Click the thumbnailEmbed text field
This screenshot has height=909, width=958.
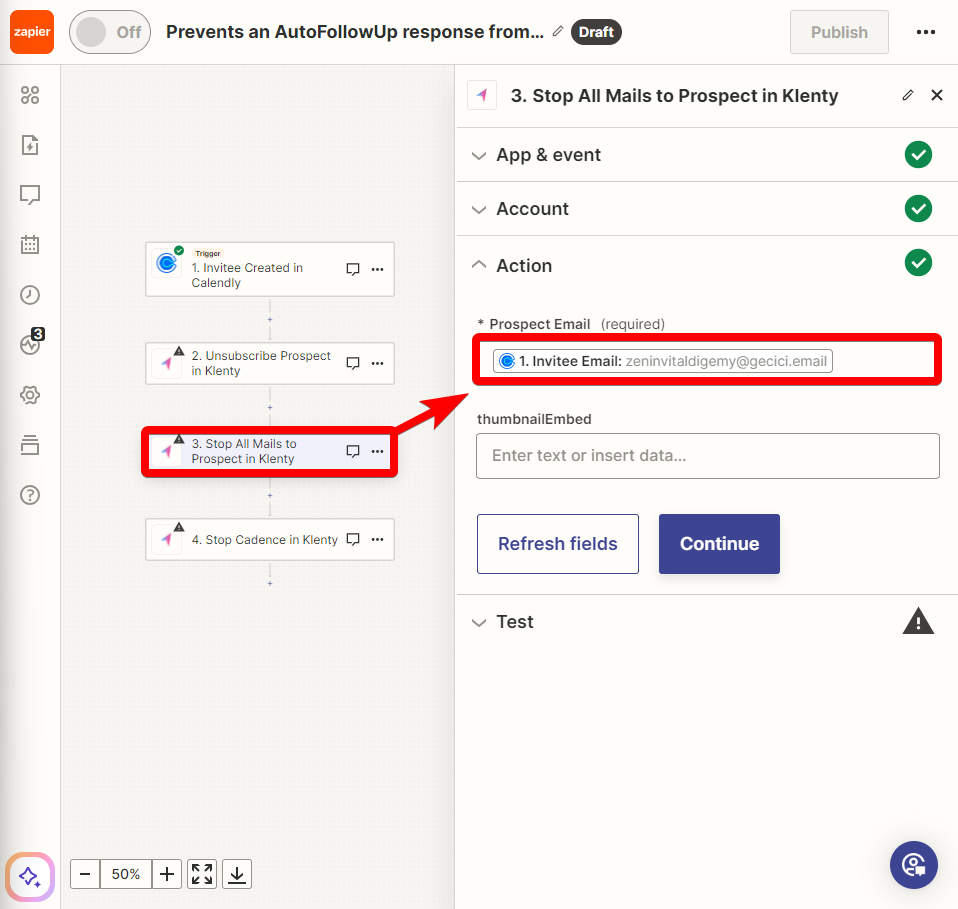[x=708, y=456]
